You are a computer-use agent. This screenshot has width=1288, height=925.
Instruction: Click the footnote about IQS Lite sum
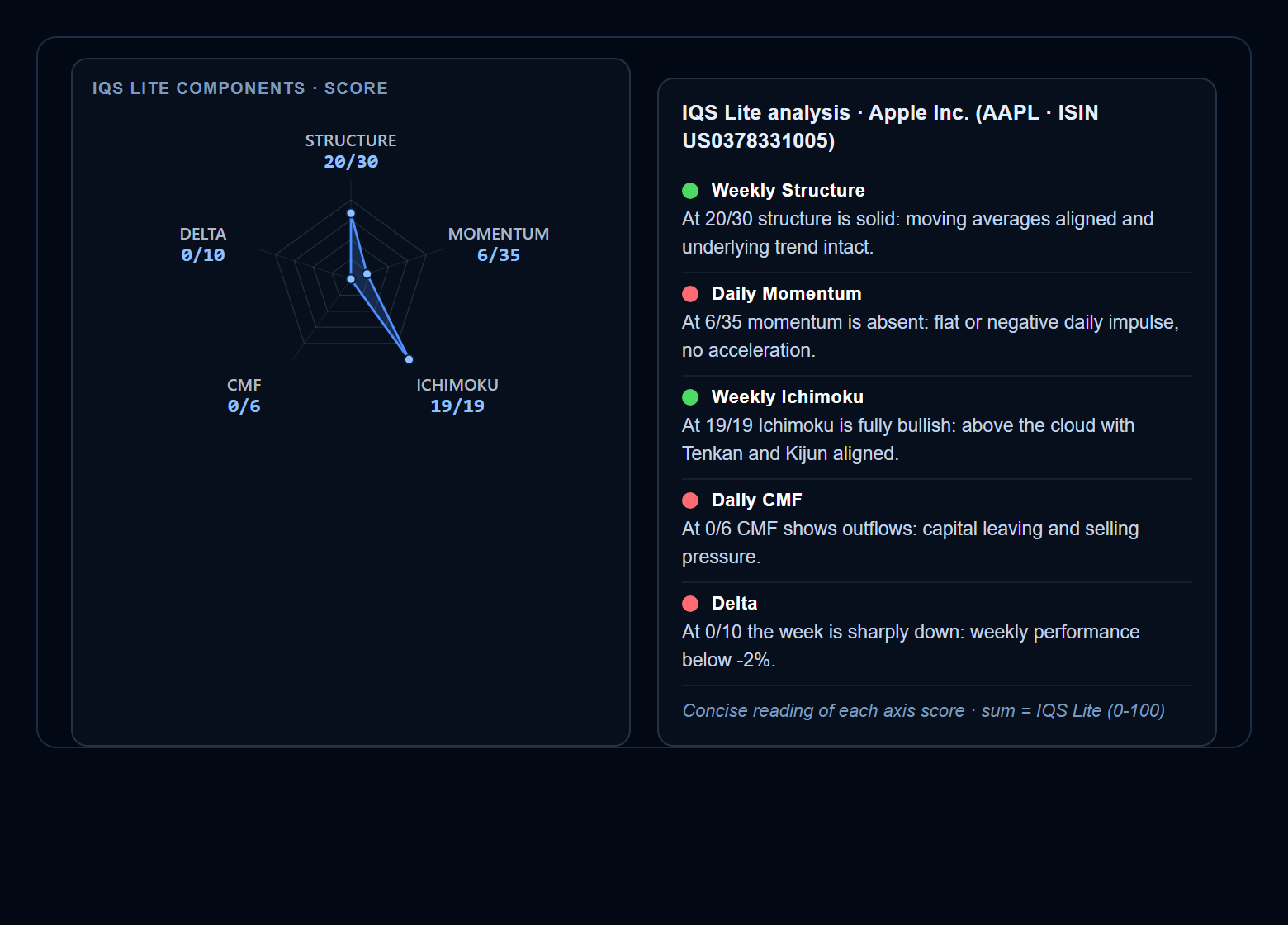924,711
